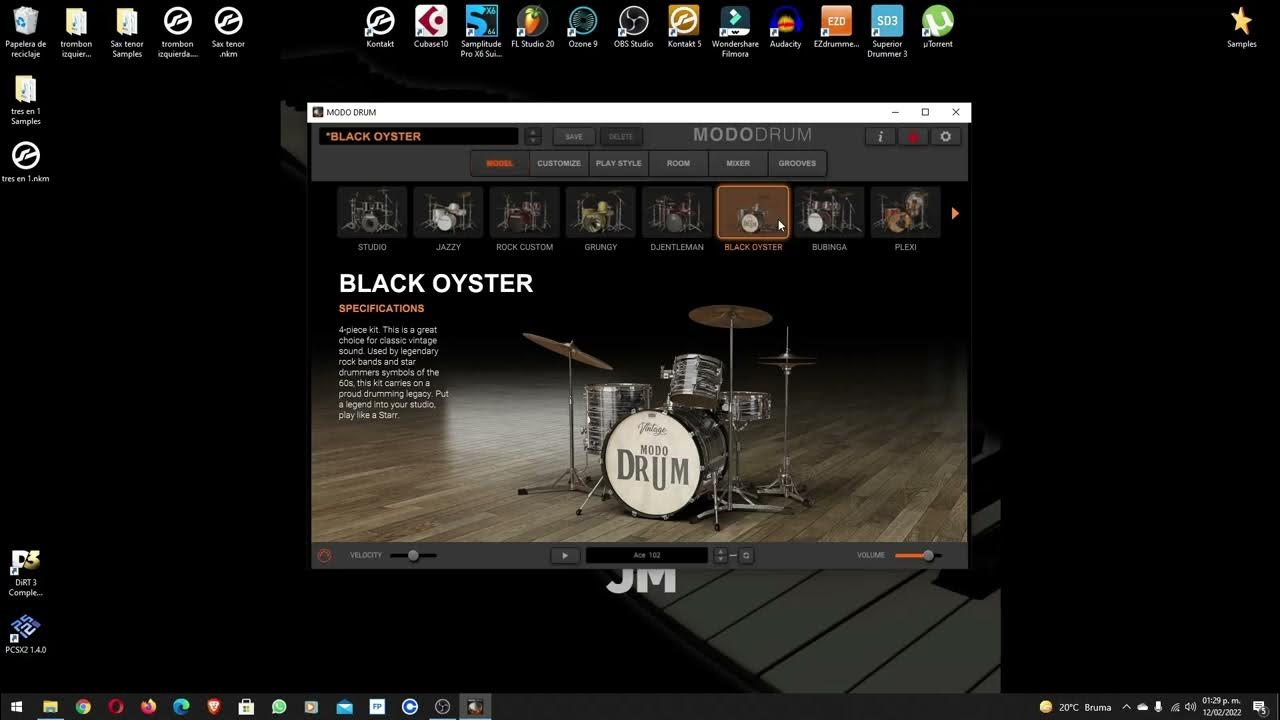Open the Kontakt desktop shortcut

pos(380,28)
